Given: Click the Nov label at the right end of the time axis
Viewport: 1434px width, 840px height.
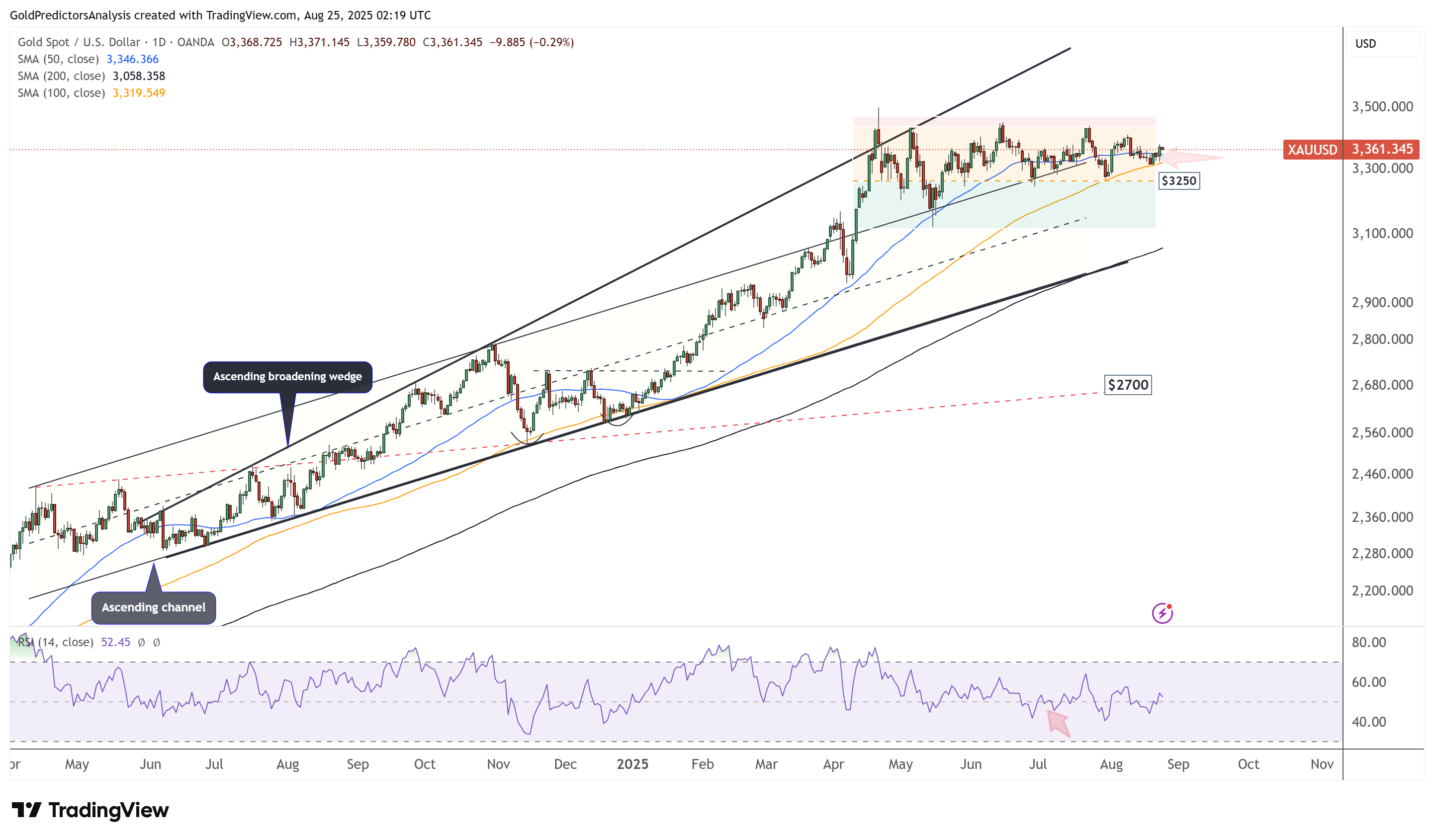Looking at the screenshot, I should (1322, 764).
